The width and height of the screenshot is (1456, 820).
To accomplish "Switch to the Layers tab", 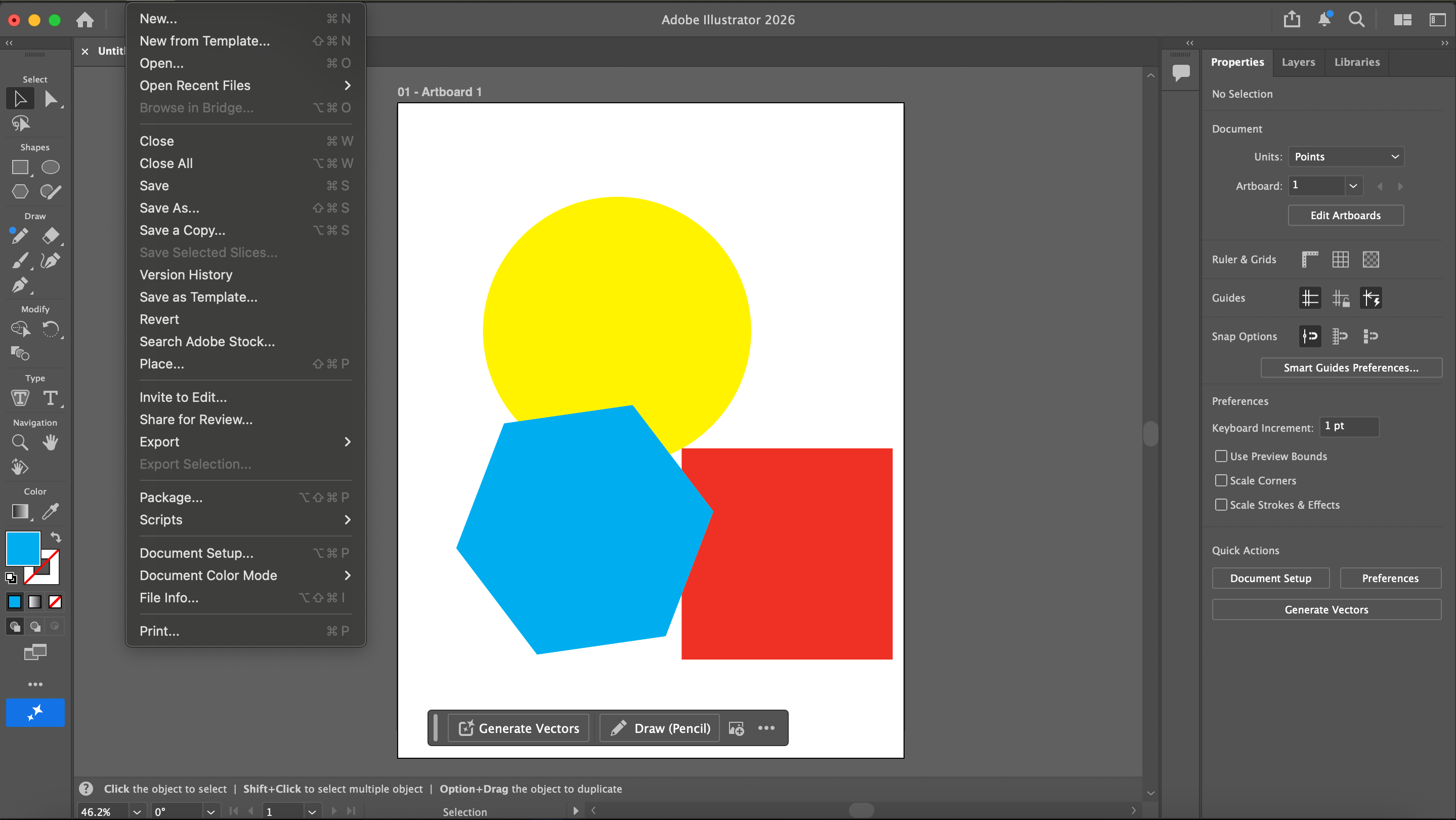I will [x=1298, y=62].
